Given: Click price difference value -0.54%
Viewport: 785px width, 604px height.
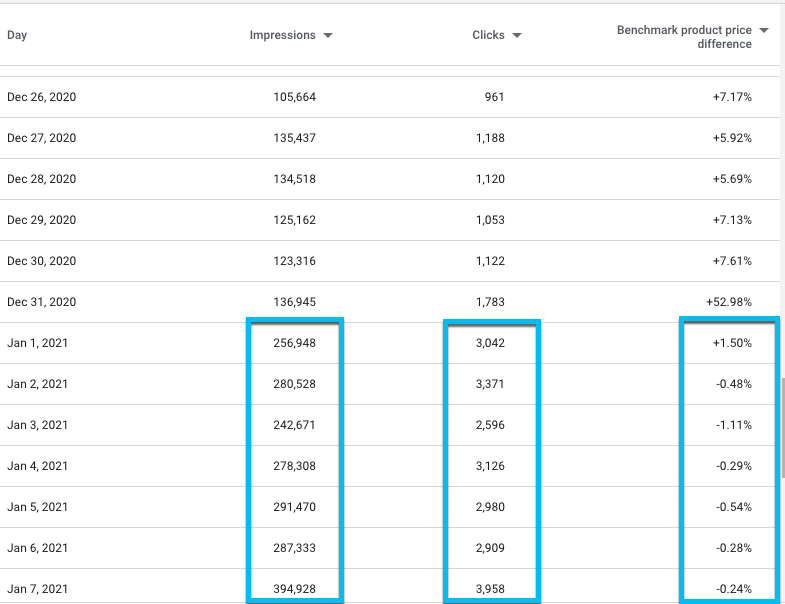Looking at the screenshot, I should (x=734, y=507).
